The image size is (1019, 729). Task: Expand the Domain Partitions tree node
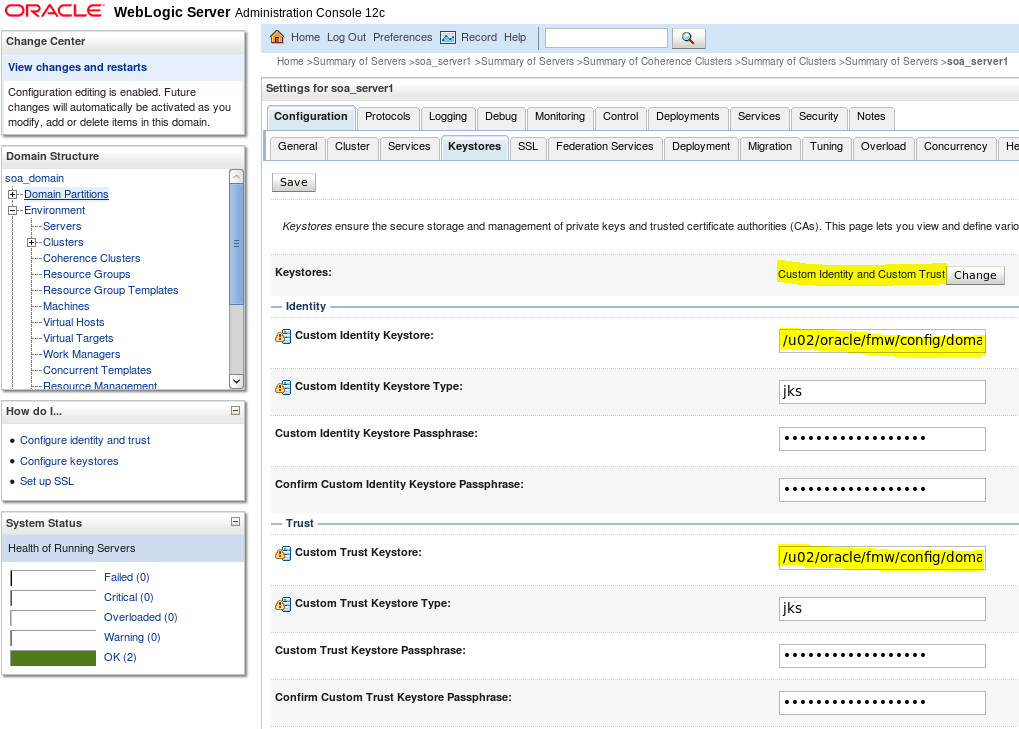12,194
